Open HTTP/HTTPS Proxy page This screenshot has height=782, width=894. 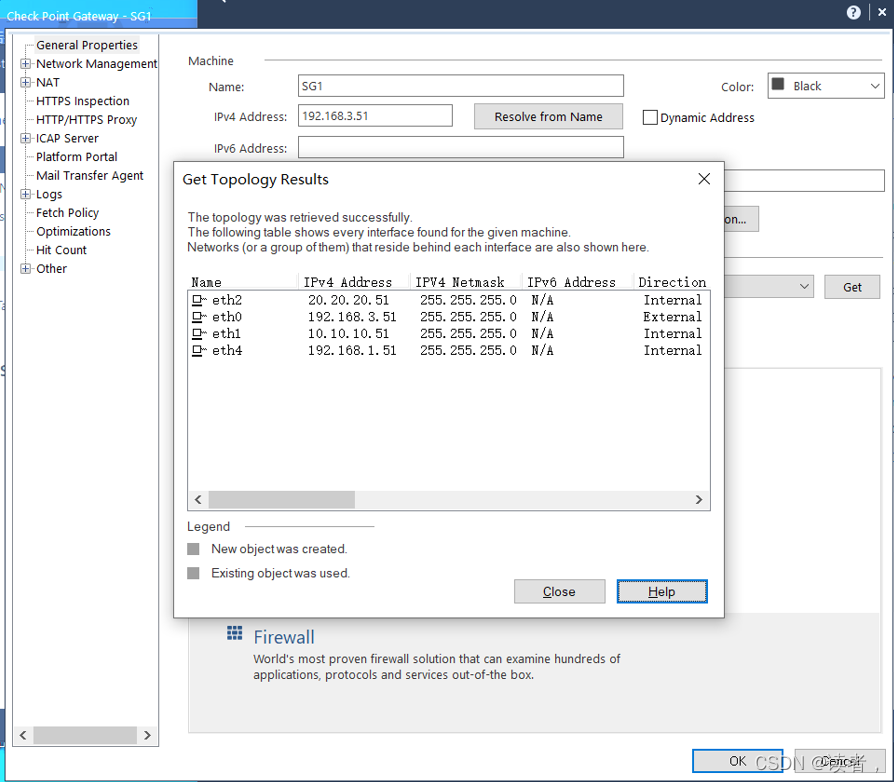point(86,120)
